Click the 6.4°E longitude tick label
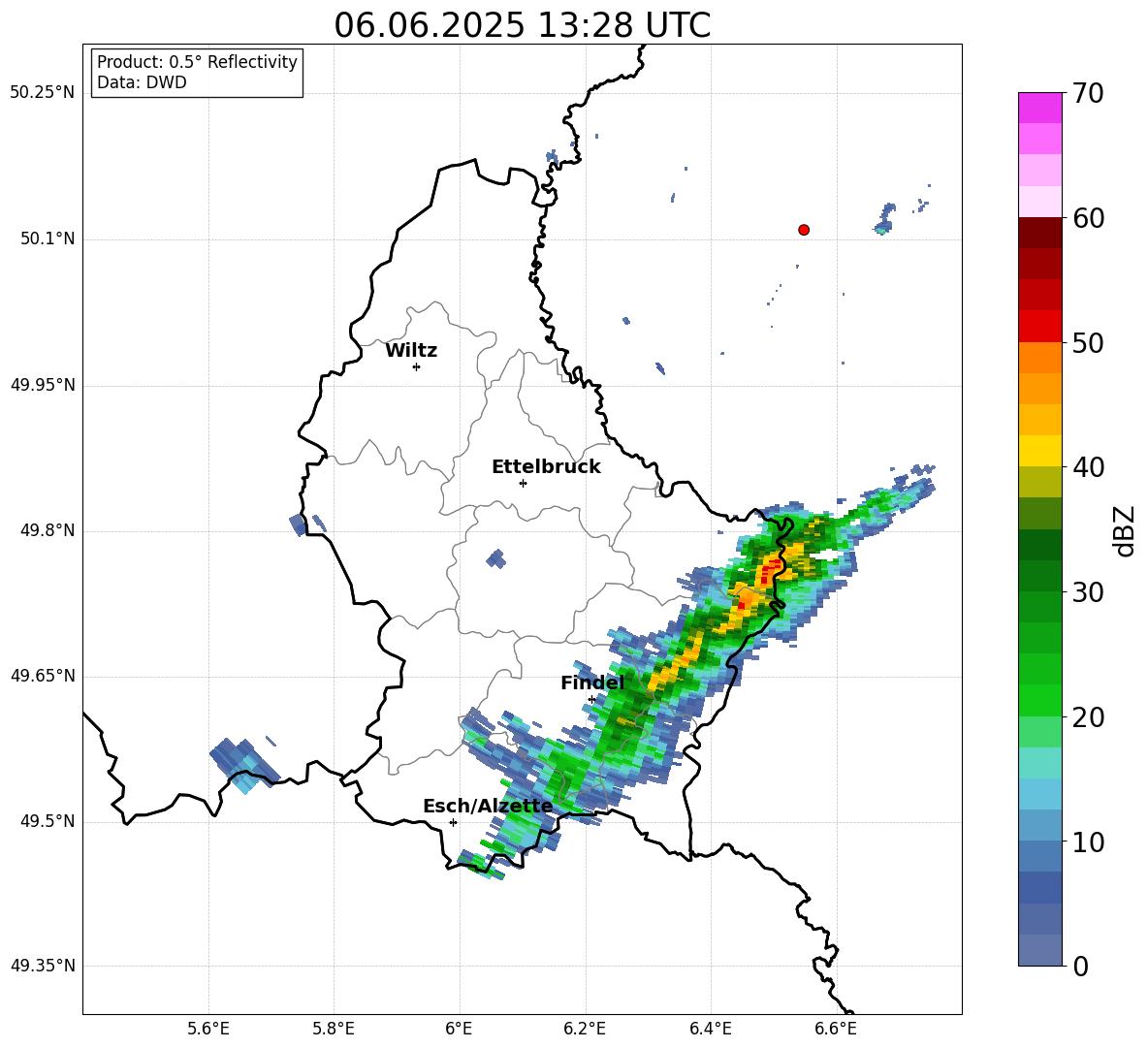This screenshot has height=1048, width=1148. (x=710, y=1030)
